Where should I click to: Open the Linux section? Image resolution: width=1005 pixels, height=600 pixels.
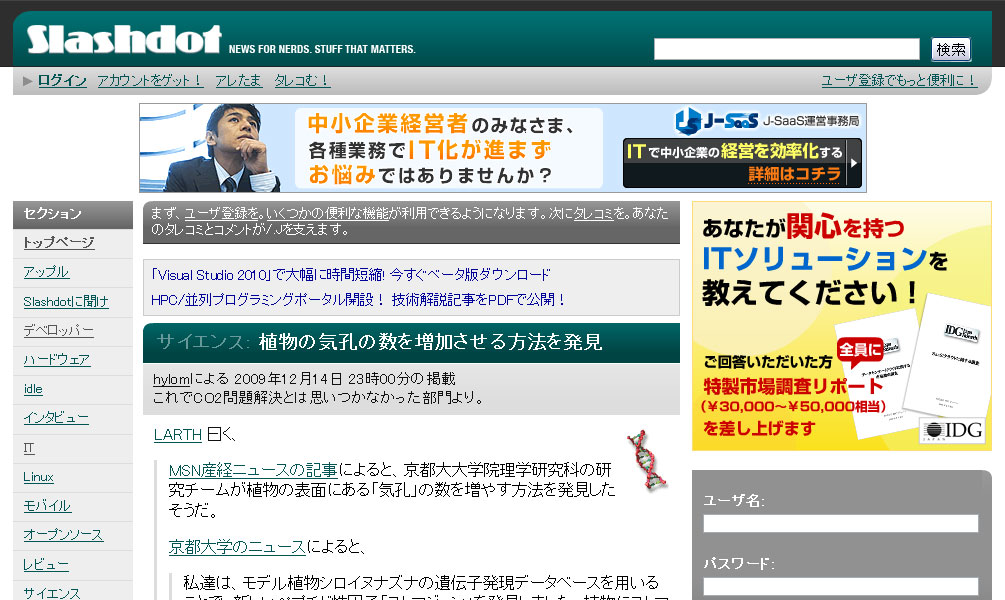click(39, 477)
